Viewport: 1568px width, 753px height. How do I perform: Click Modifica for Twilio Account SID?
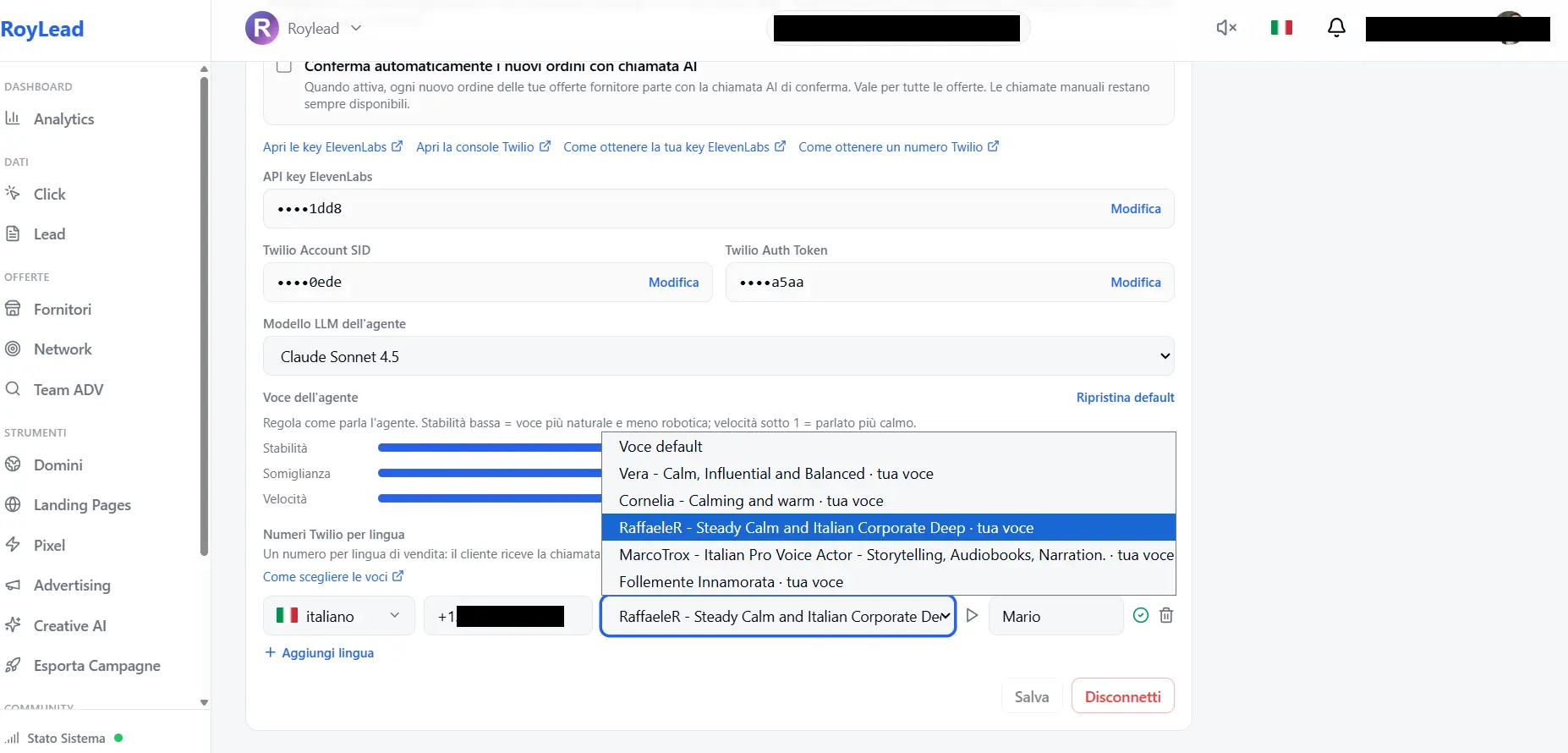(x=673, y=282)
